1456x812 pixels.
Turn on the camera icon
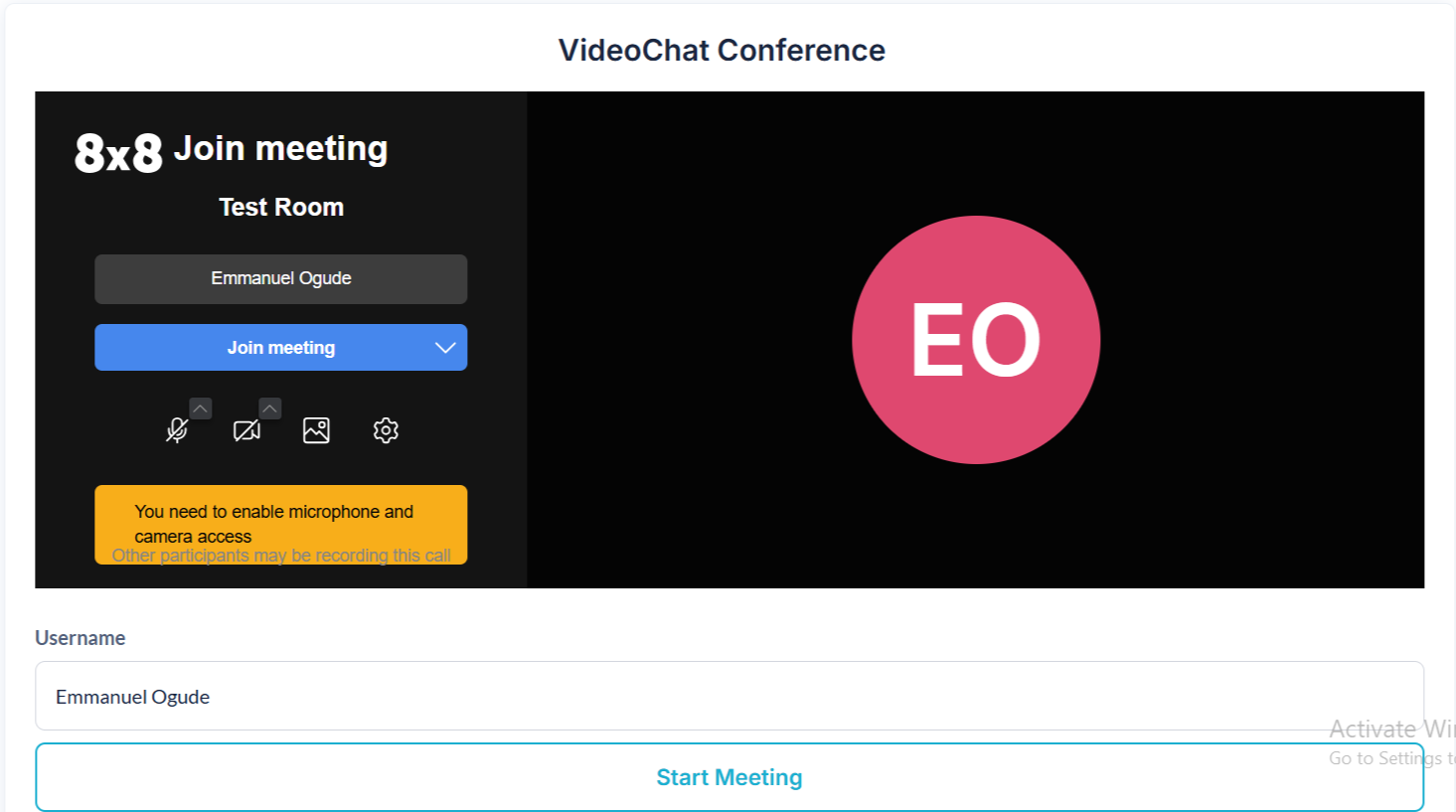click(246, 430)
